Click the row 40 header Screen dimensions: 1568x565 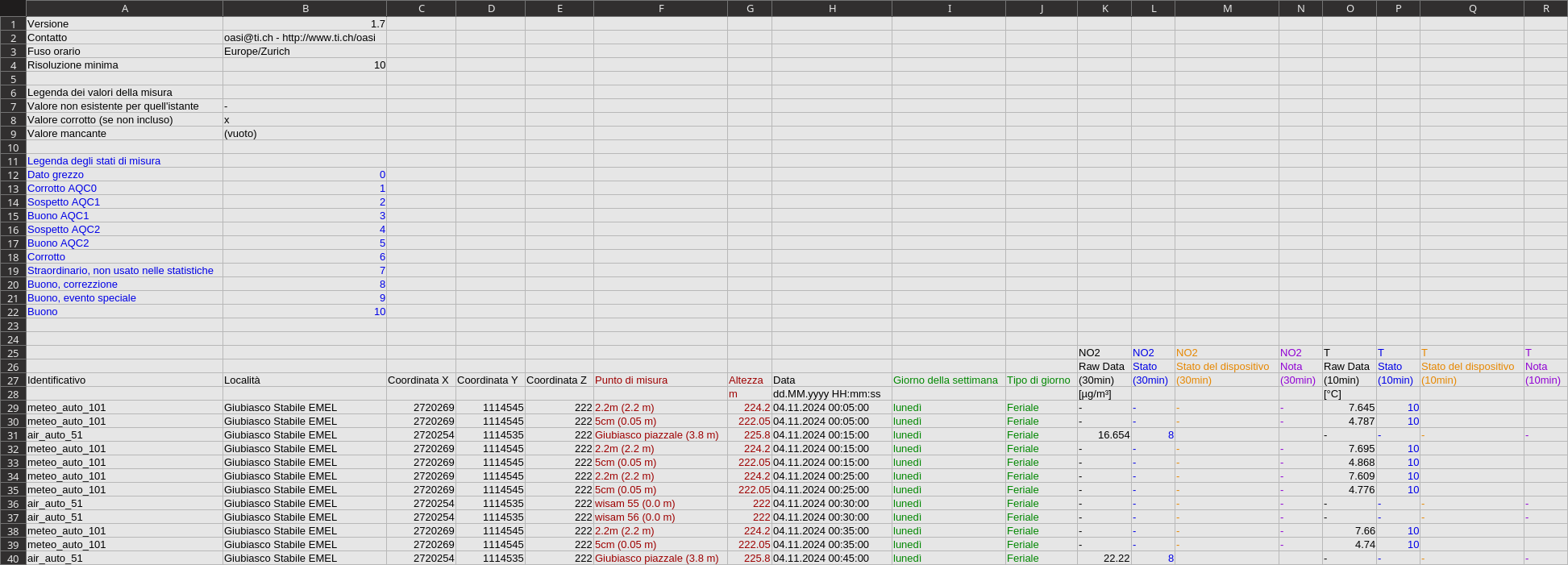pos(13,559)
